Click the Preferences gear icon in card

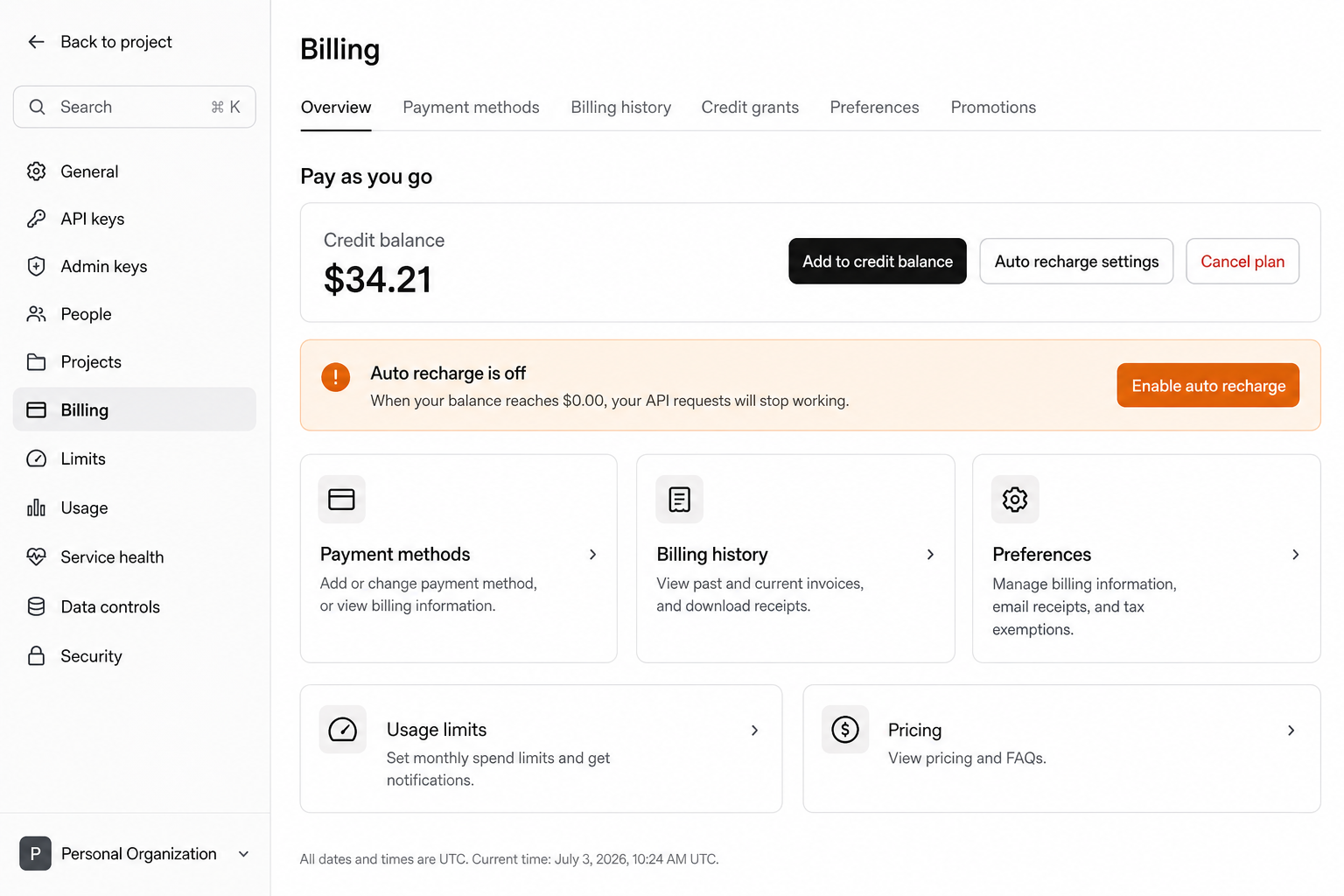[1015, 499]
